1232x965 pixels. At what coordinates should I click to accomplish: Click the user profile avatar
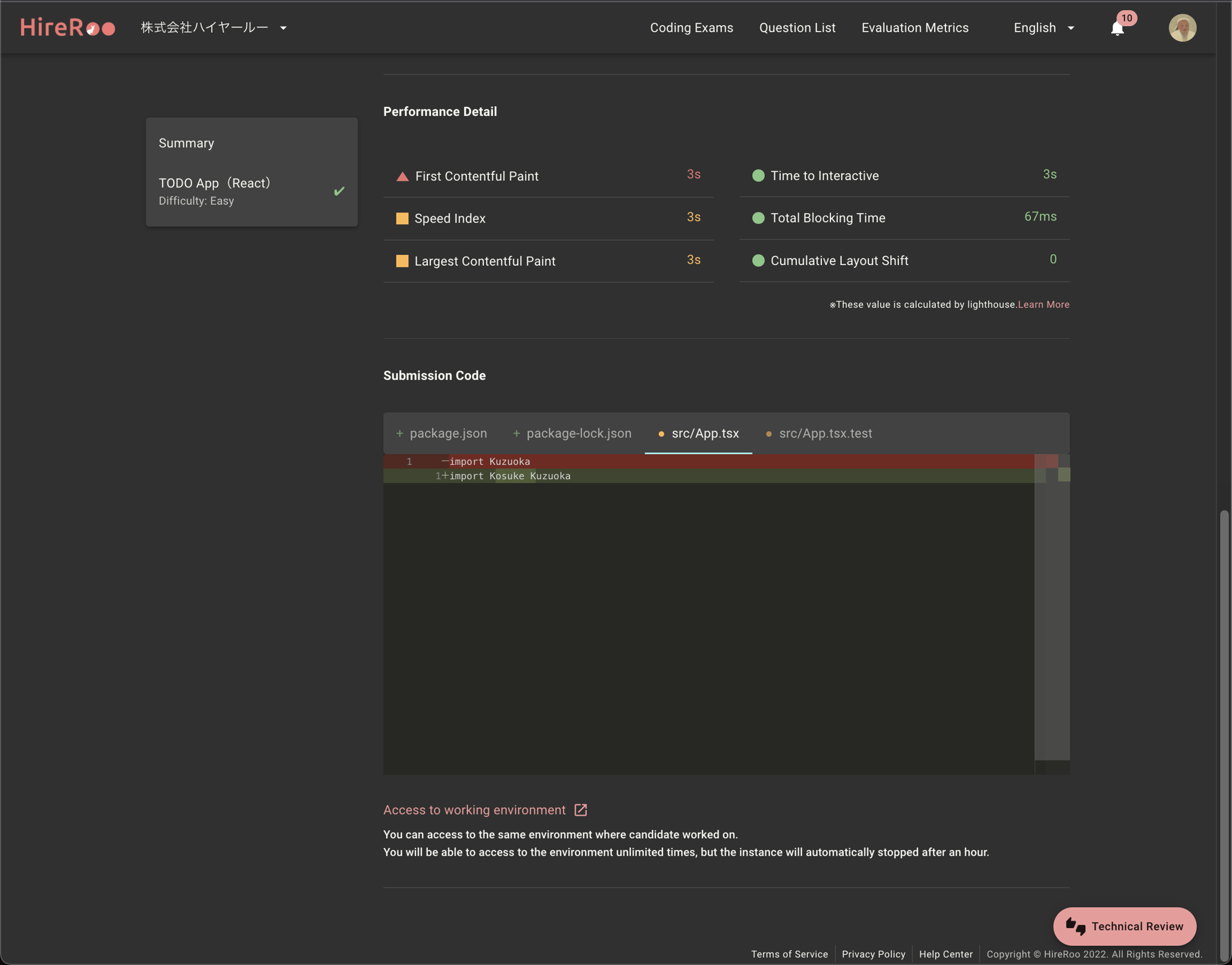pos(1182,27)
